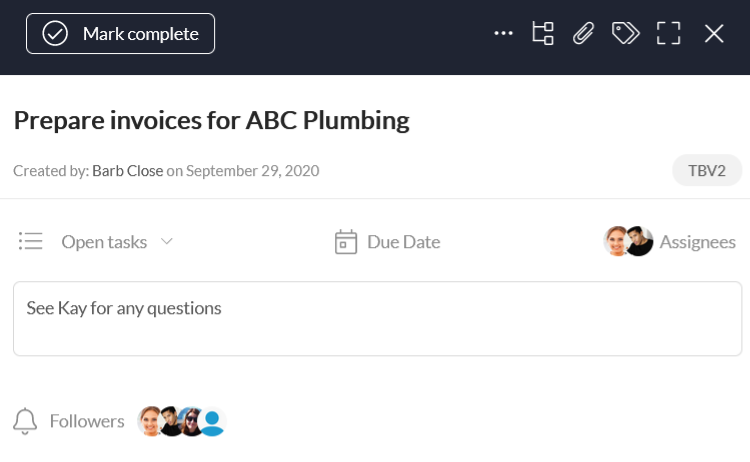Image resolution: width=750 pixels, height=462 pixels.
Task: Click the description field See Kay for any questions
Action: (377, 318)
